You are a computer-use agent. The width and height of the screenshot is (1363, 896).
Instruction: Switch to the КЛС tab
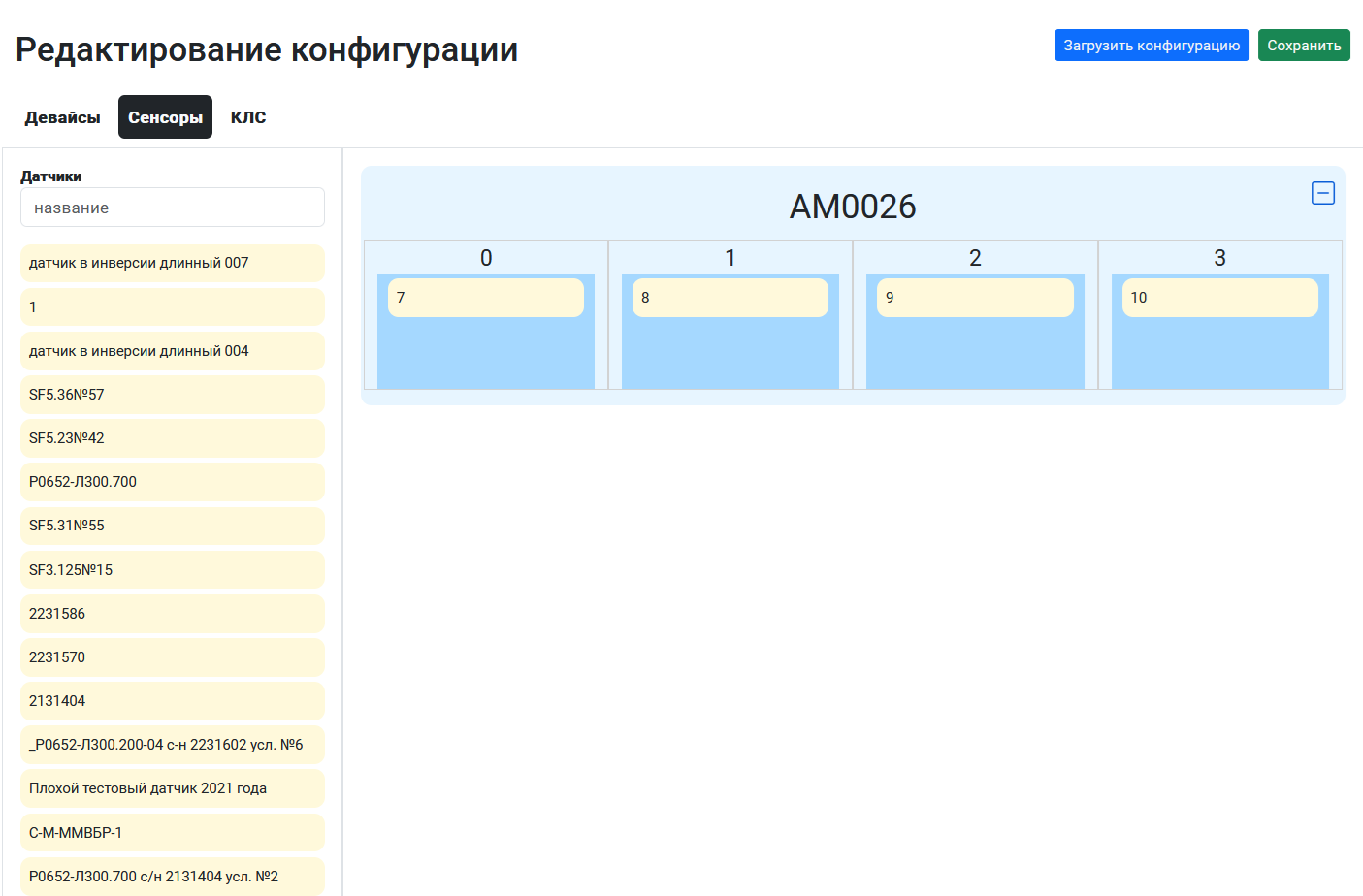coord(248,117)
